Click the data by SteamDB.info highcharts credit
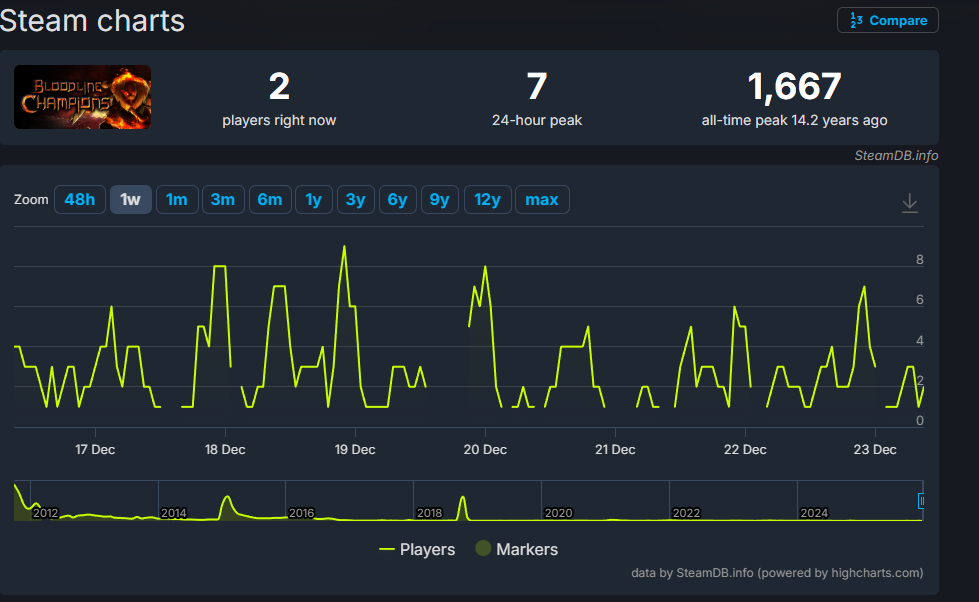The height and width of the screenshot is (602, 979). tap(777, 573)
